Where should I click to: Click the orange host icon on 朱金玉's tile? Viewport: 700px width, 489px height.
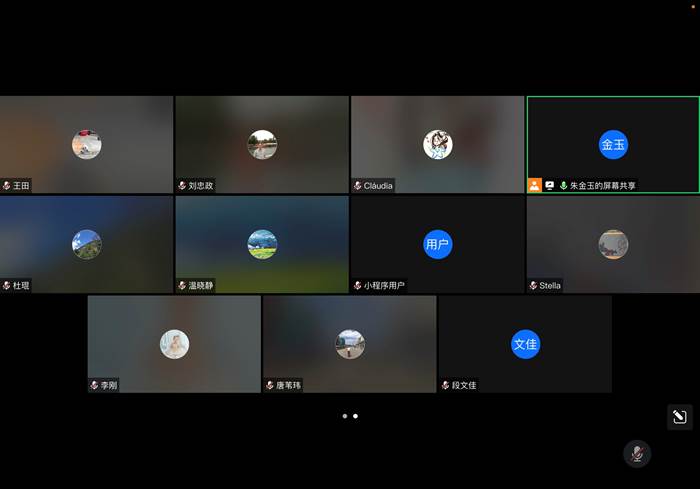coord(535,185)
